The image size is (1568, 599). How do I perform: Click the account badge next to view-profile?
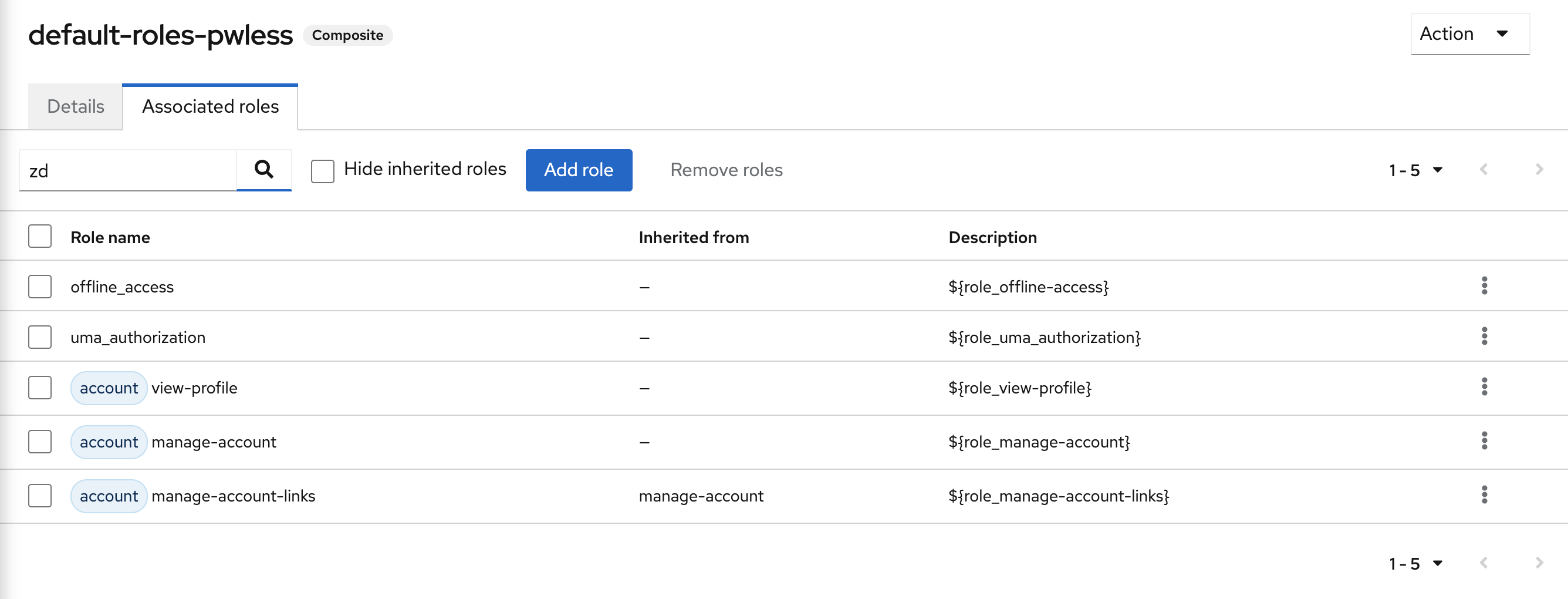108,387
